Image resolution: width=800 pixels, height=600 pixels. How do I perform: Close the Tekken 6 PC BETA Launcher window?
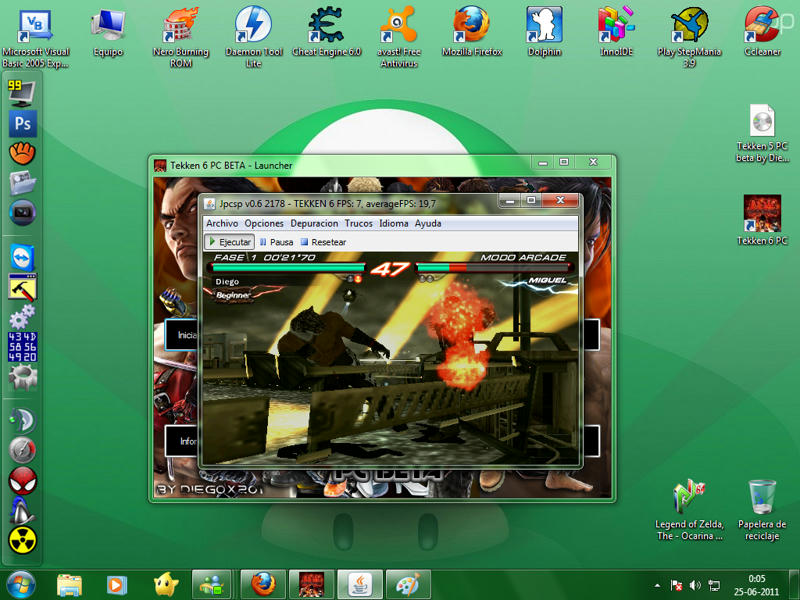(x=593, y=162)
